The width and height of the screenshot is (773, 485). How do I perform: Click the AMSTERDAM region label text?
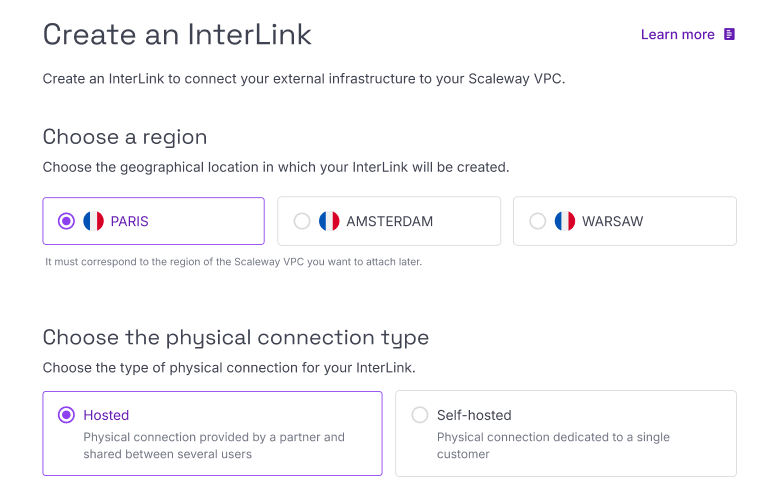pyautogui.click(x=390, y=221)
